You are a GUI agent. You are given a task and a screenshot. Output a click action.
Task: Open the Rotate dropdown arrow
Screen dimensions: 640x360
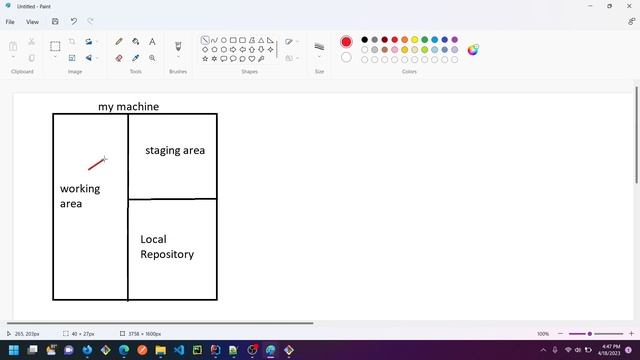tap(97, 42)
